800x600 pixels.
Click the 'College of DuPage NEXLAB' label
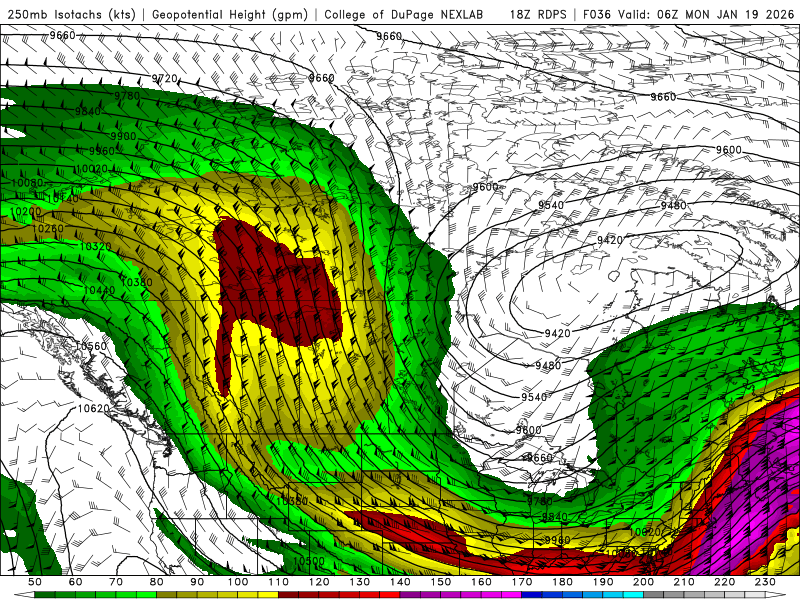403,14
